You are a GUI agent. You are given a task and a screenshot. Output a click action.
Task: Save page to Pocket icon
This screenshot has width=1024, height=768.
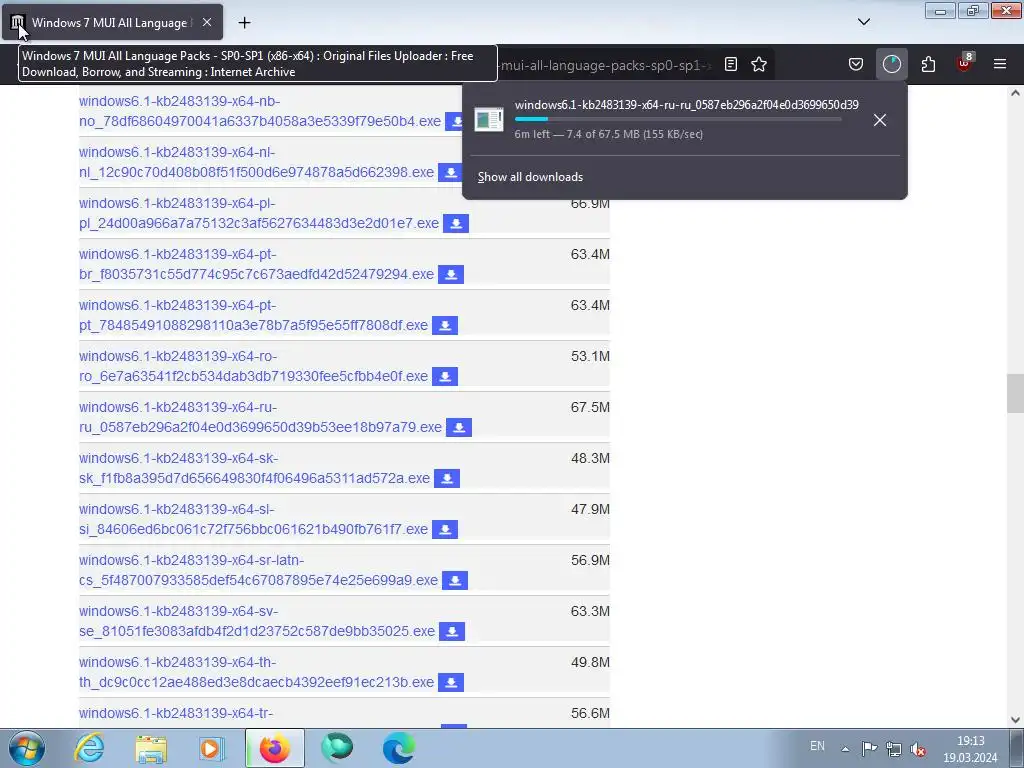click(856, 64)
